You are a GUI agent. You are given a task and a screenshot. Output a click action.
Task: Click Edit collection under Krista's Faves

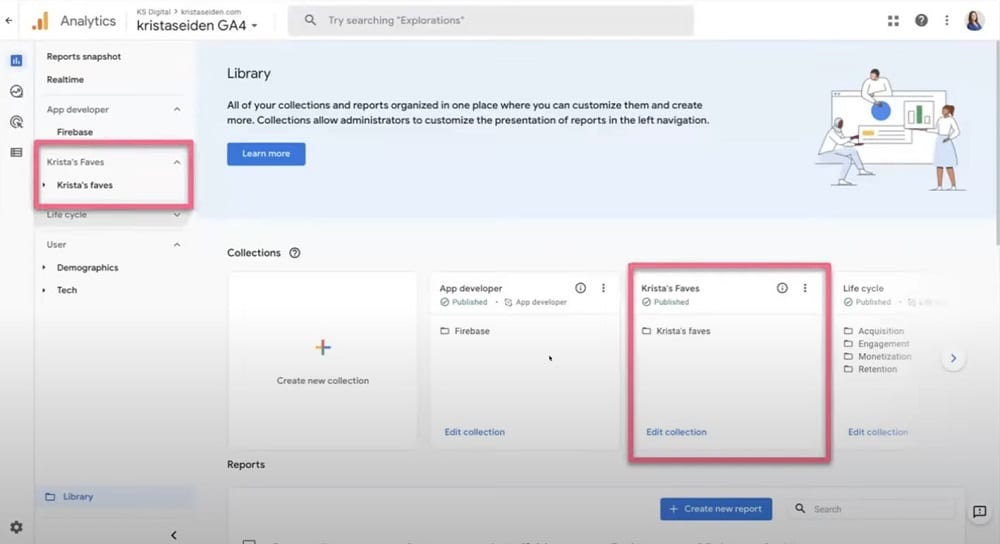click(676, 432)
